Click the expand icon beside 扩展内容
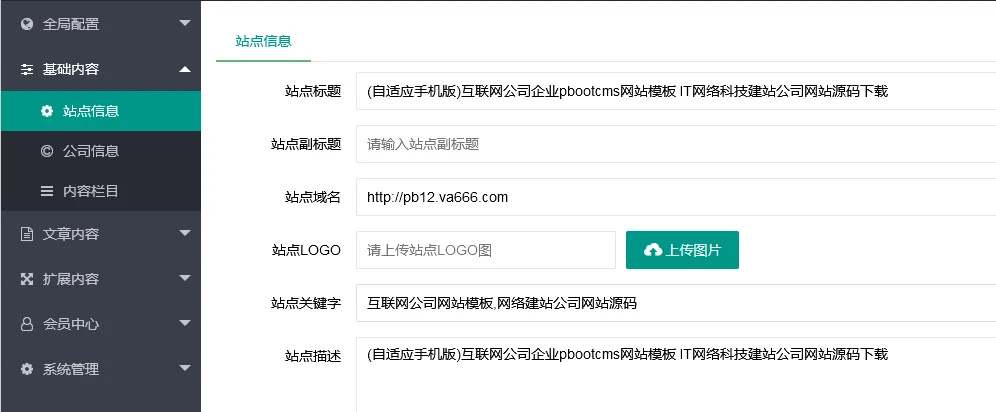 pos(27,279)
